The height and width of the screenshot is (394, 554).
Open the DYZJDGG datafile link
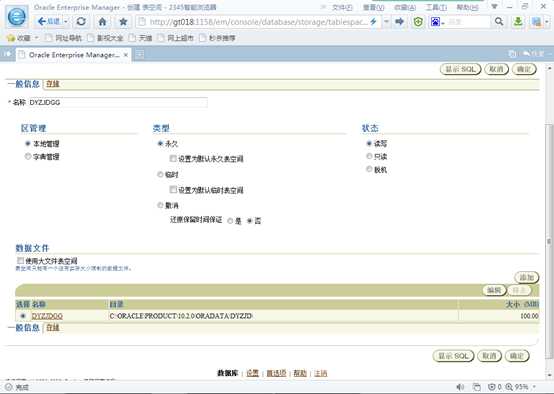coord(47,316)
